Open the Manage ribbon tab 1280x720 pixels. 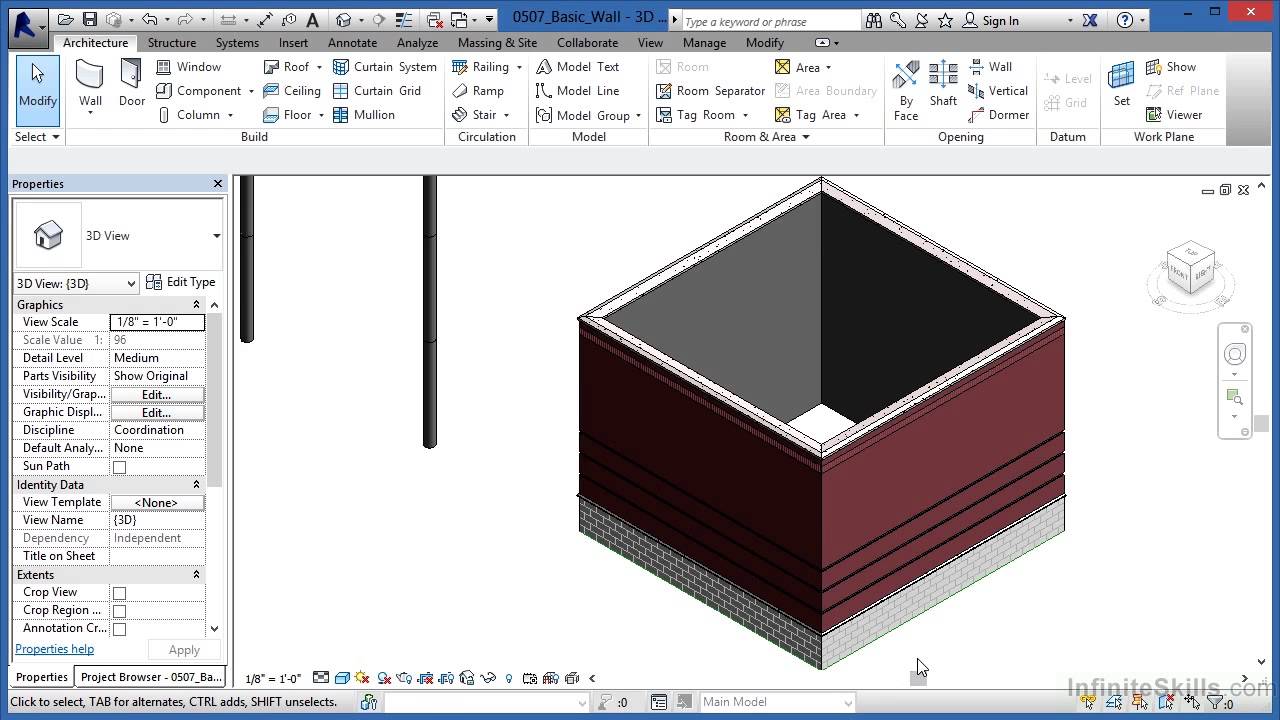[704, 43]
